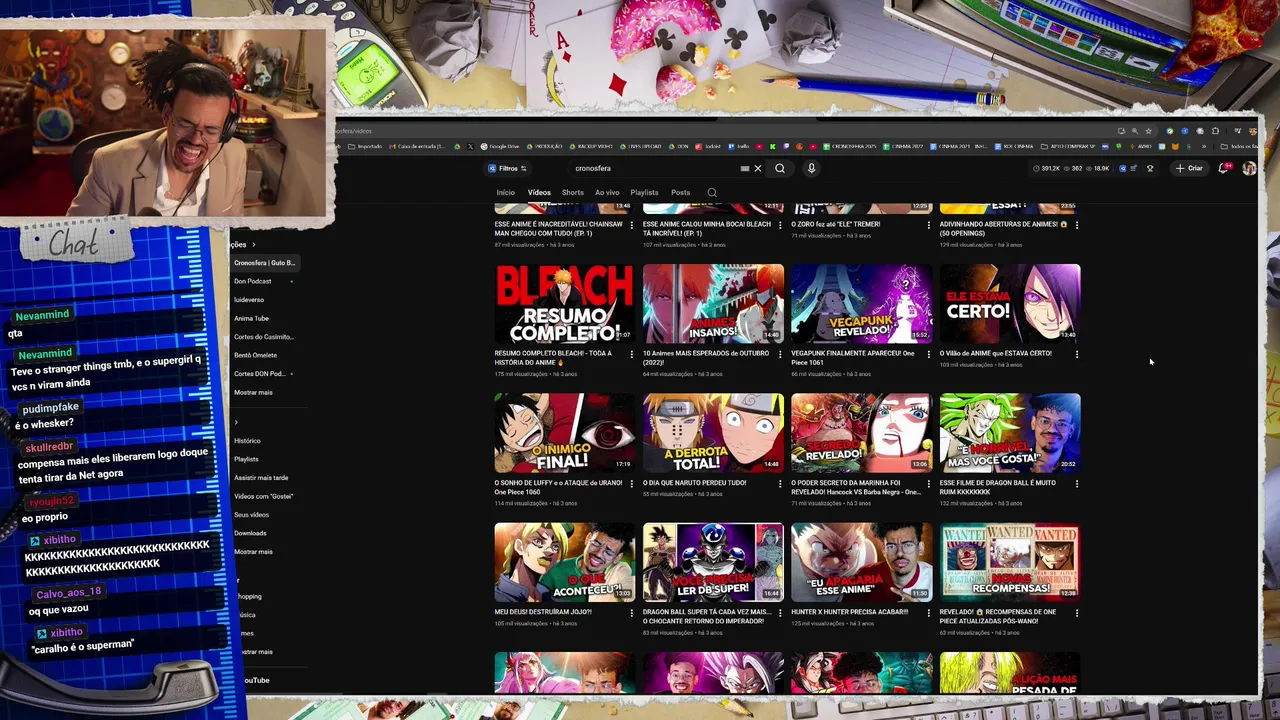Open Vídeos com "Gostei" in sidebar
Screen dimensions: 1280x720
click(x=263, y=496)
